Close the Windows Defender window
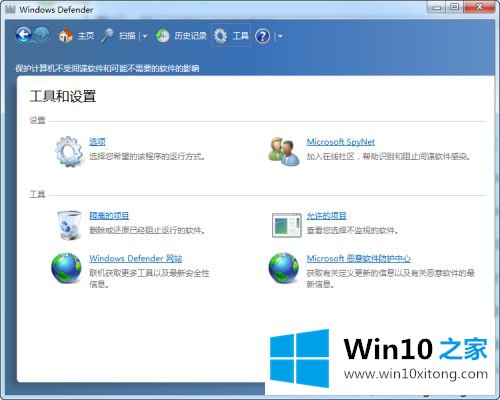This screenshot has width=500, height=400. click(x=479, y=7)
